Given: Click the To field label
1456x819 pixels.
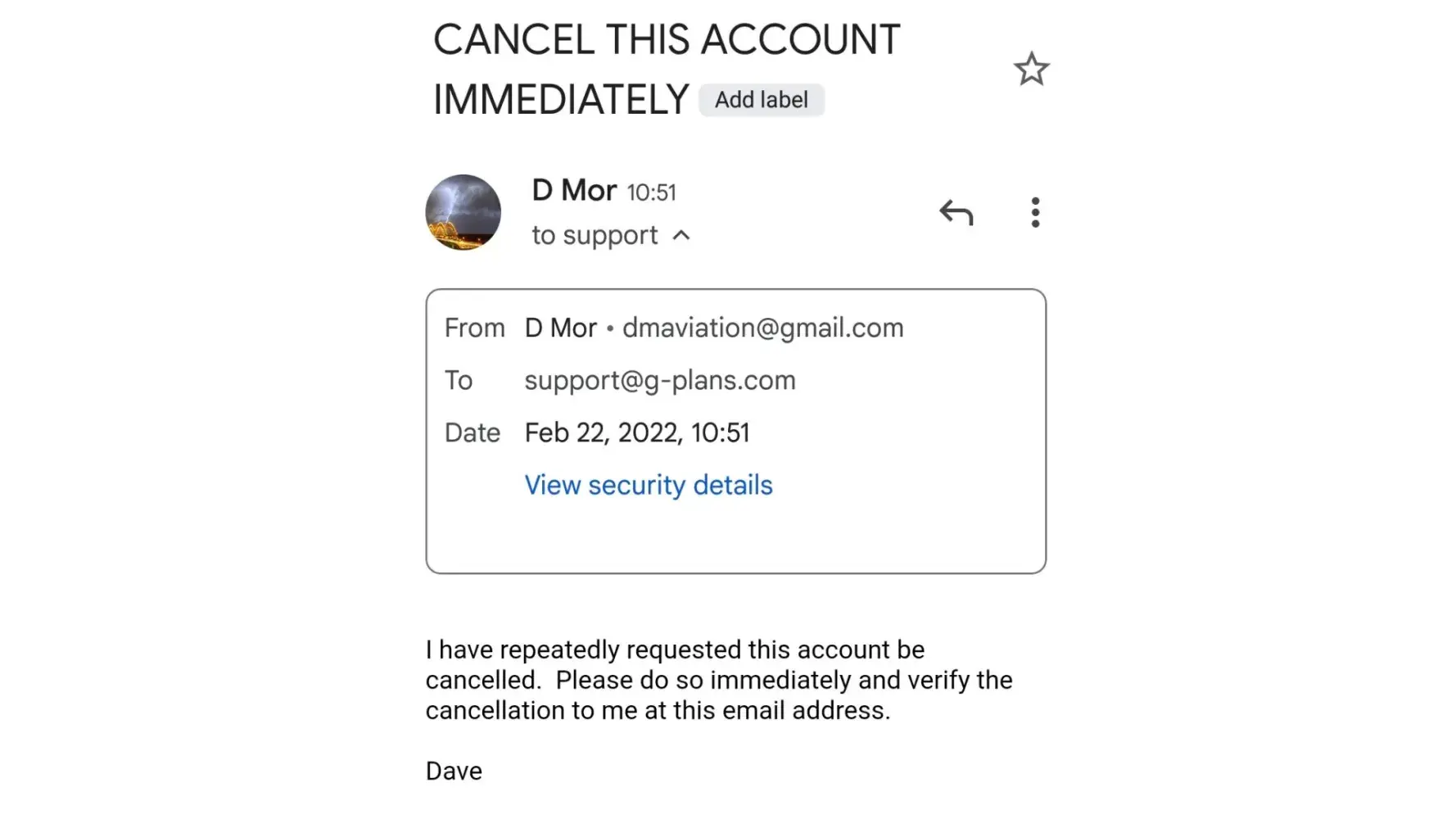Looking at the screenshot, I should click(459, 380).
